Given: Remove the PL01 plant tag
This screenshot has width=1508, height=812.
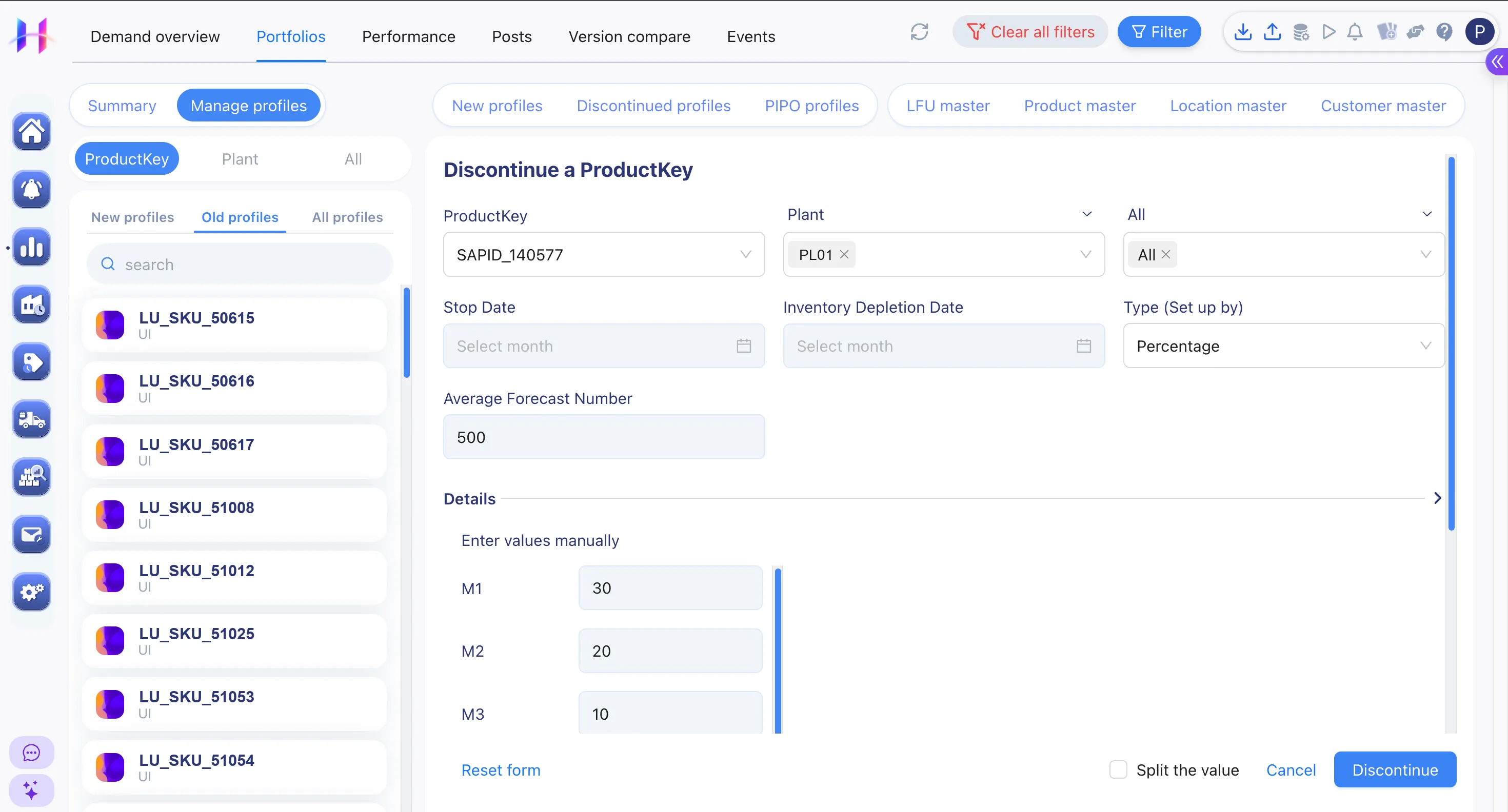Looking at the screenshot, I should point(844,254).
